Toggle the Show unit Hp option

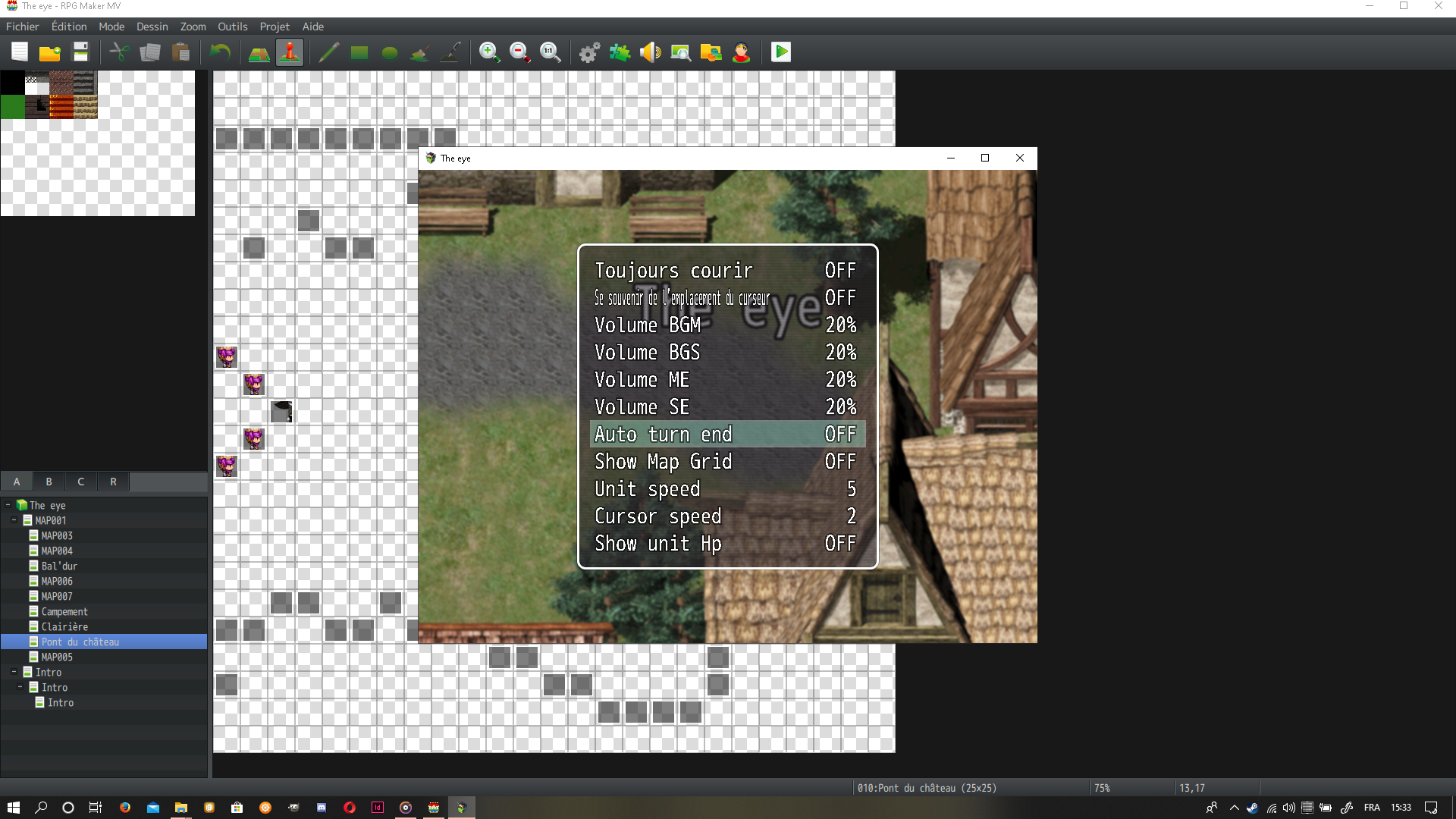pos(727,544)
